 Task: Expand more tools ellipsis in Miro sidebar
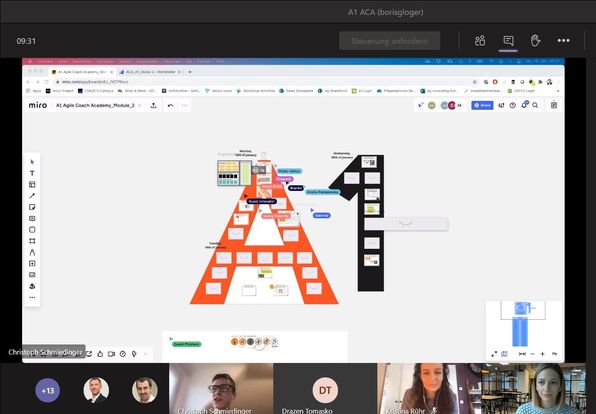[32, 298]
